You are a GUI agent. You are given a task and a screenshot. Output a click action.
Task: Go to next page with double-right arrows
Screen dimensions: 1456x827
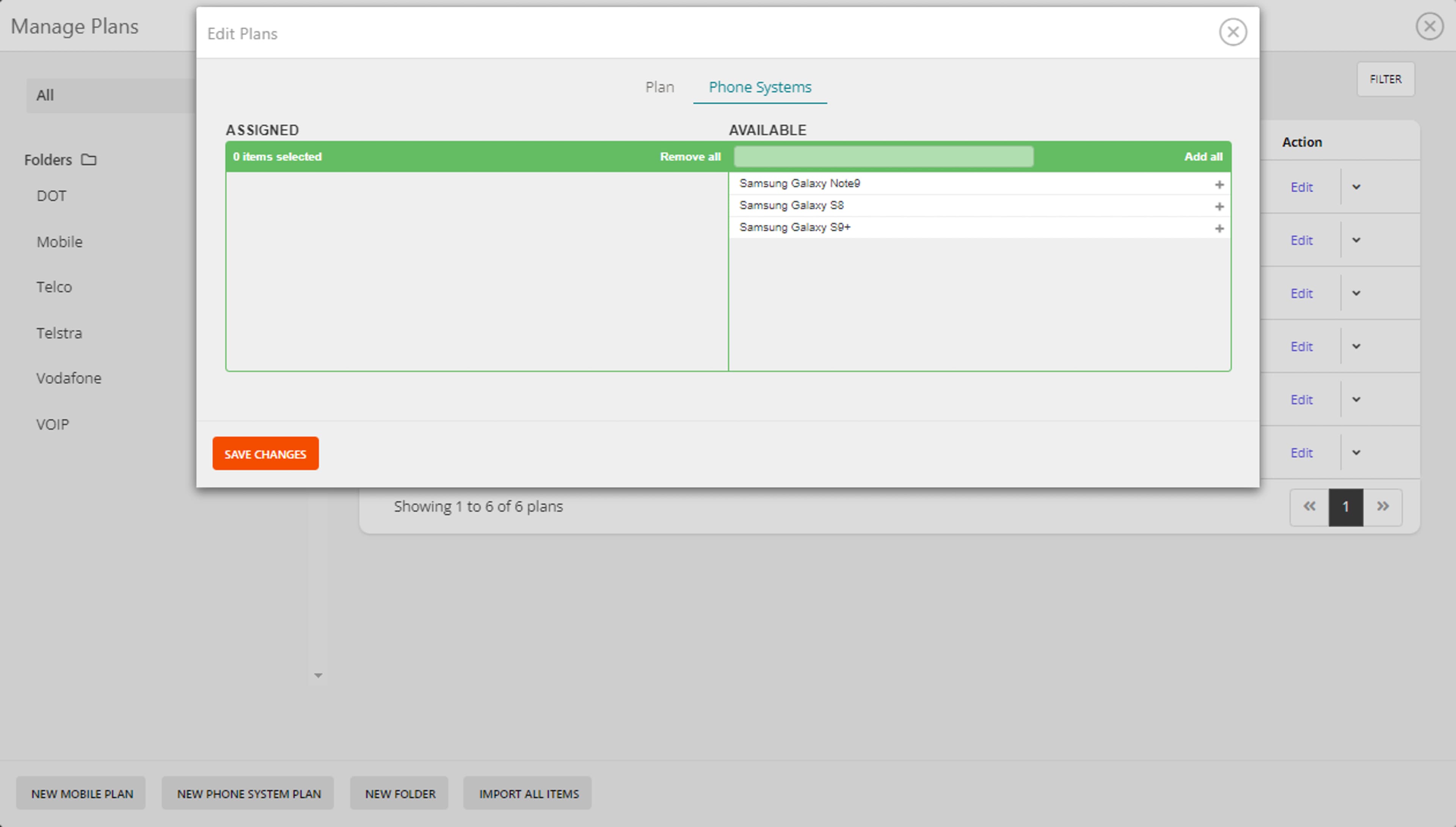click(1383, 507)
